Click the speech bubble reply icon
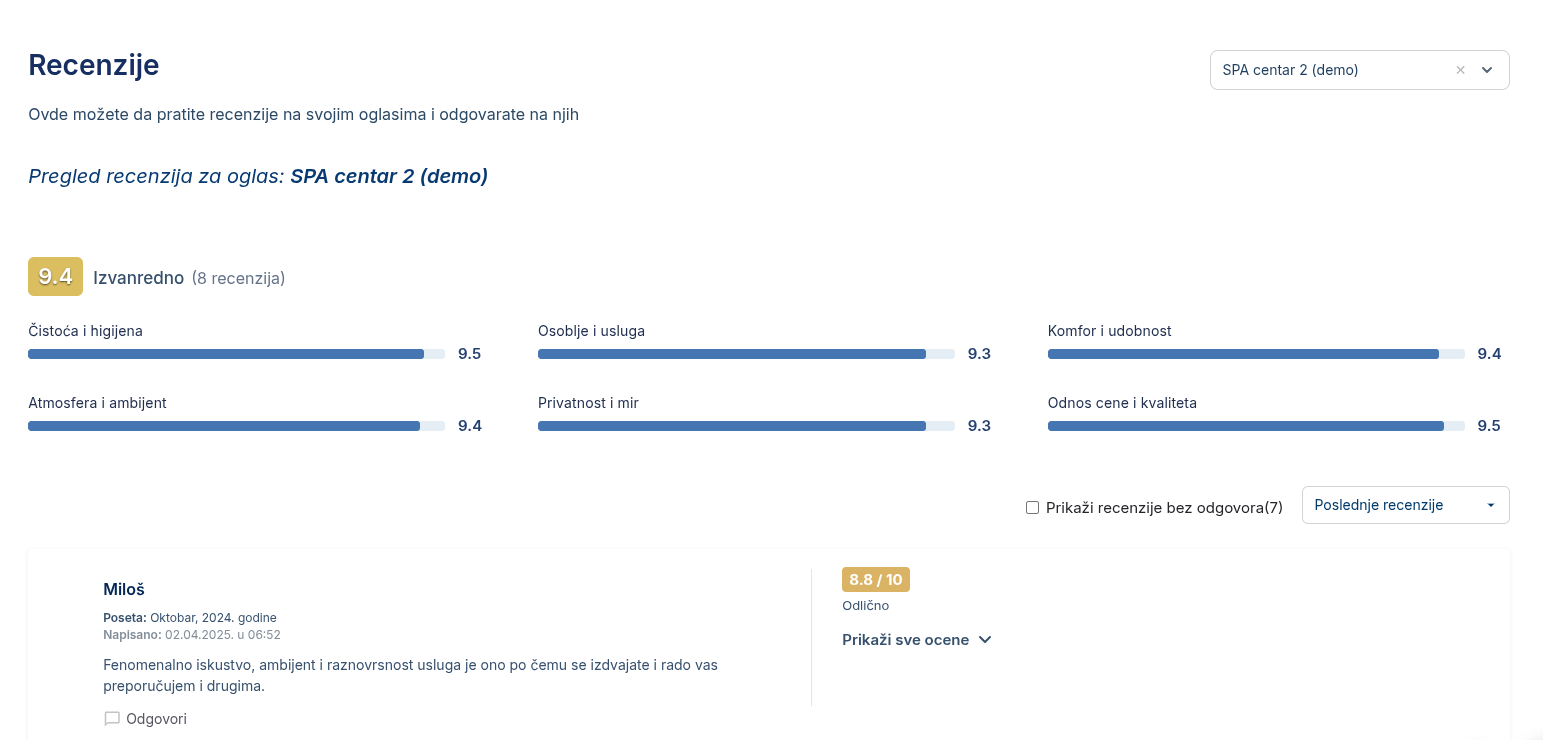The width and height of the screenshot is (1543, 740). click(112, 719)
